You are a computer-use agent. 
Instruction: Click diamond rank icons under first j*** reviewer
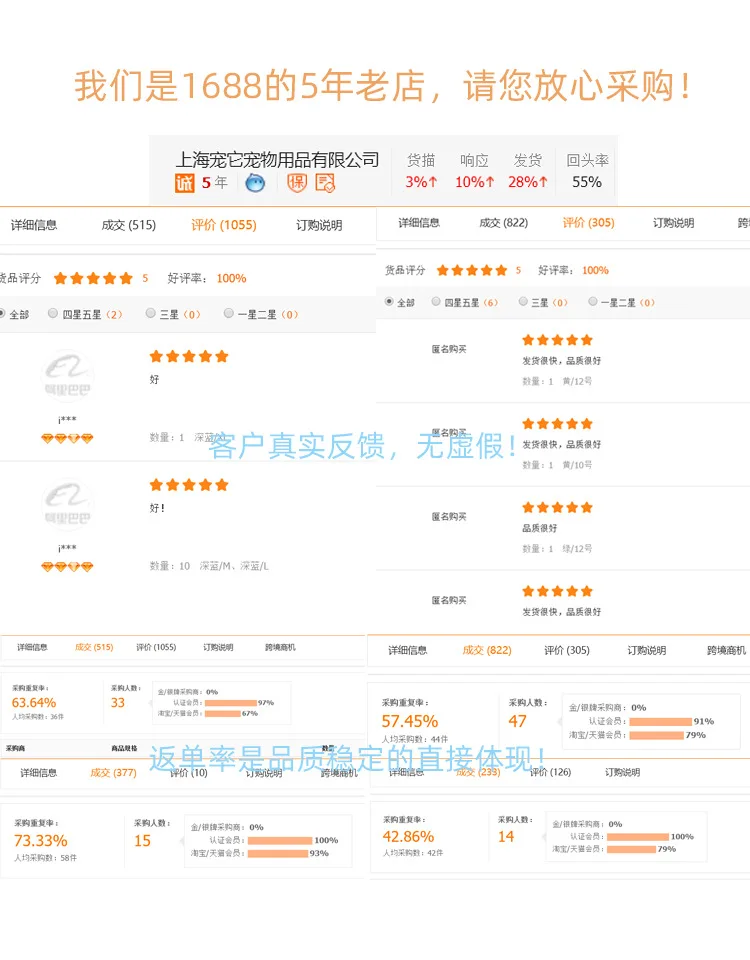[x=67, y=438]
